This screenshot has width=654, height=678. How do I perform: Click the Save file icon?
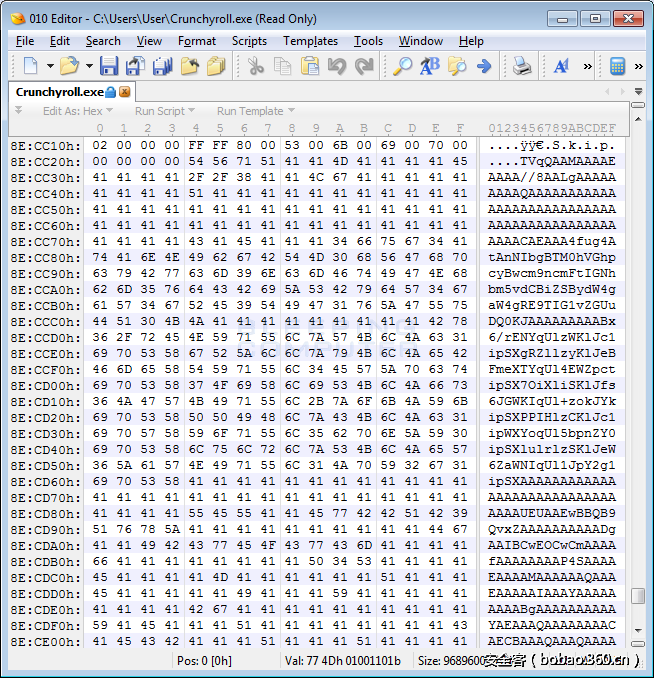[x=109, y=66]
